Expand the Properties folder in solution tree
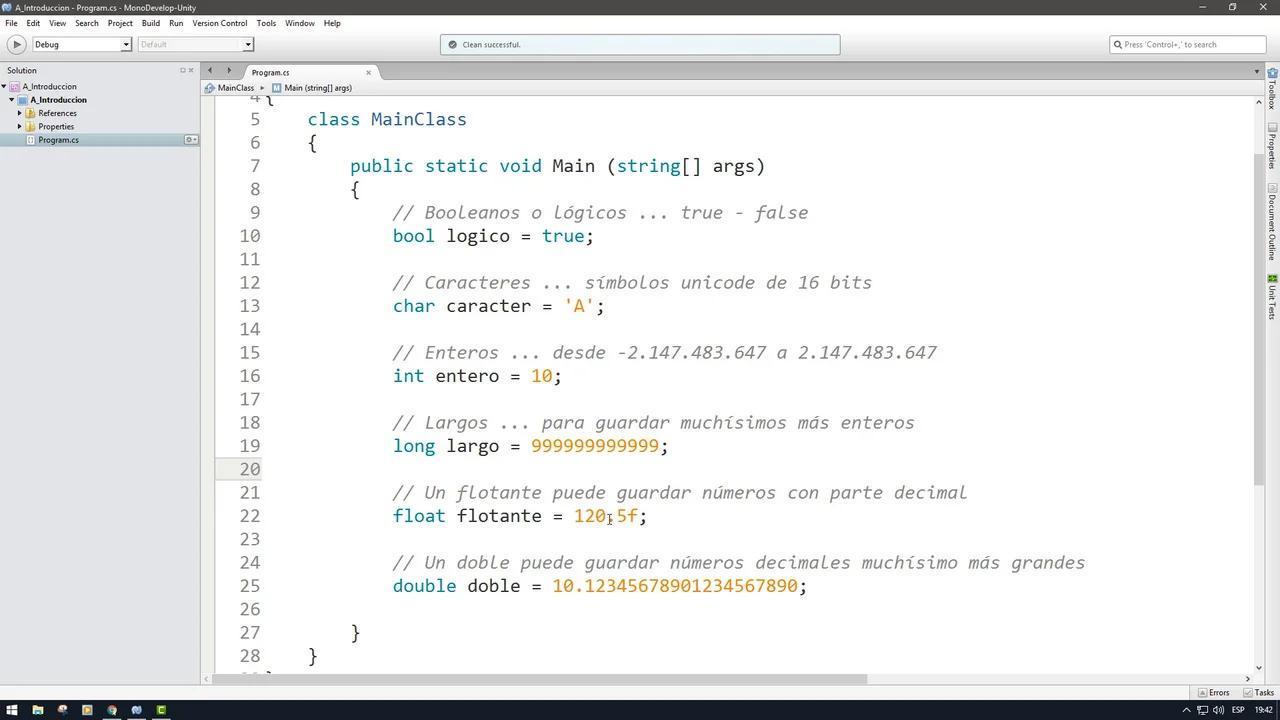 pos(19,126)
